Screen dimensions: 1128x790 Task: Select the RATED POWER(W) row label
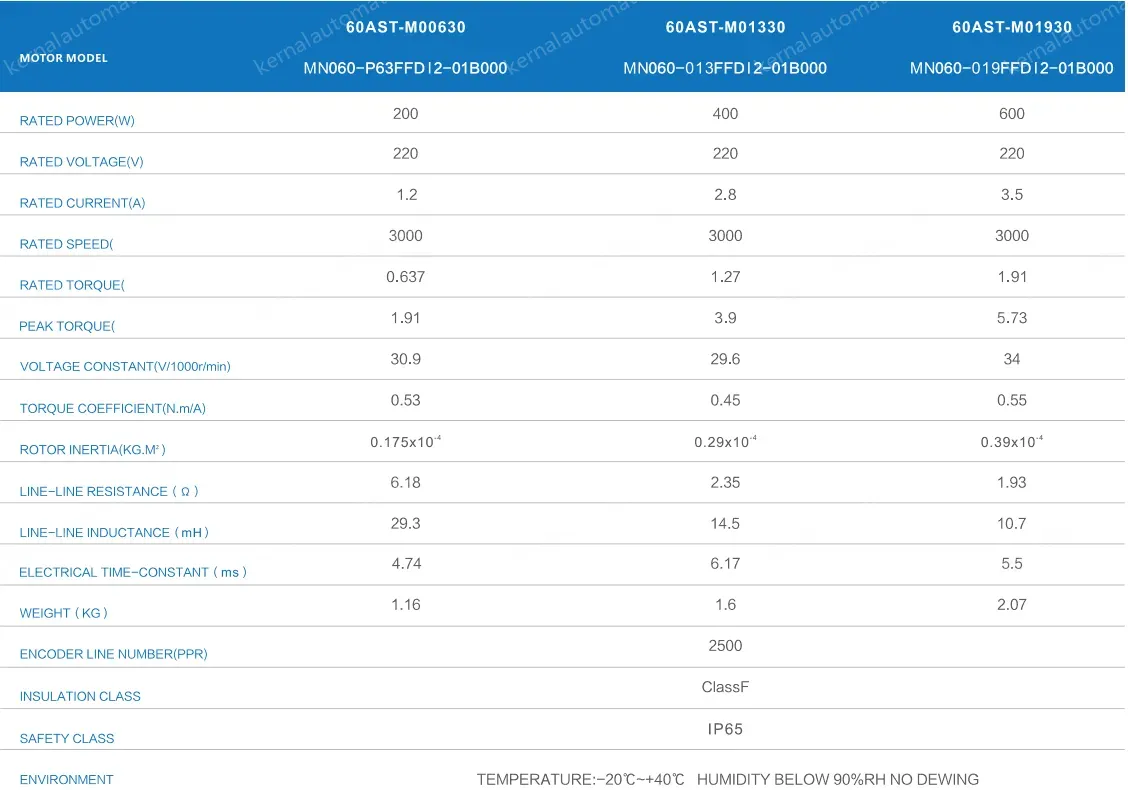pos(77,121)
